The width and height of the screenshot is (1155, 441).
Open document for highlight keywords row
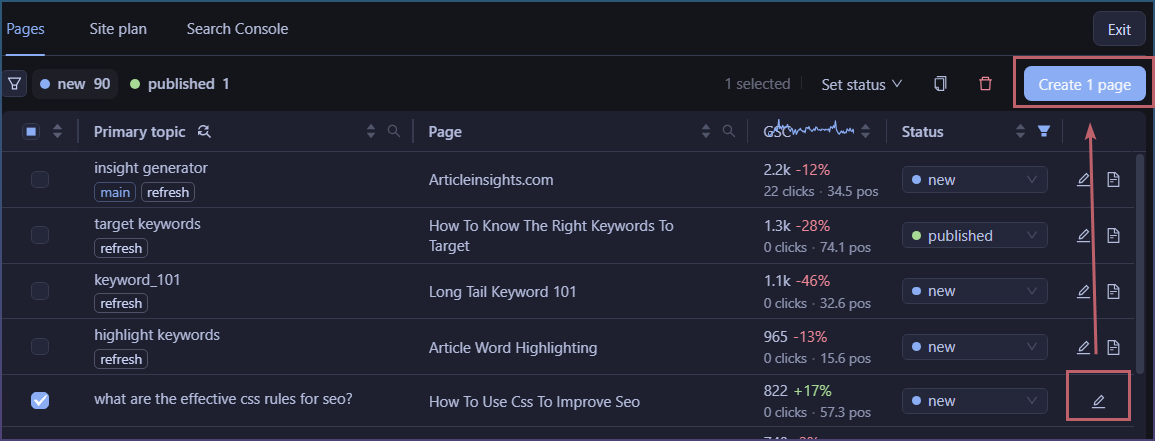pos(1113,347)
